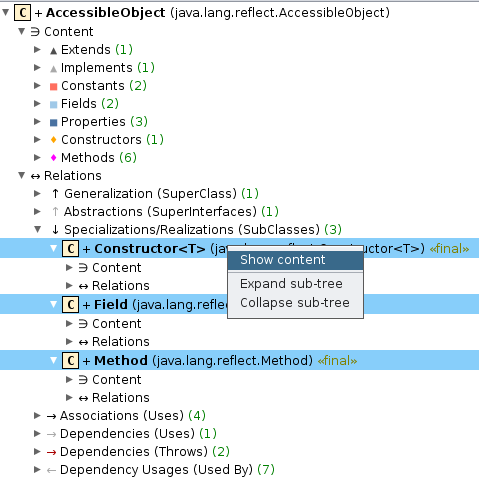
Task: Click the Method class icon
Action: pos(70,361)
